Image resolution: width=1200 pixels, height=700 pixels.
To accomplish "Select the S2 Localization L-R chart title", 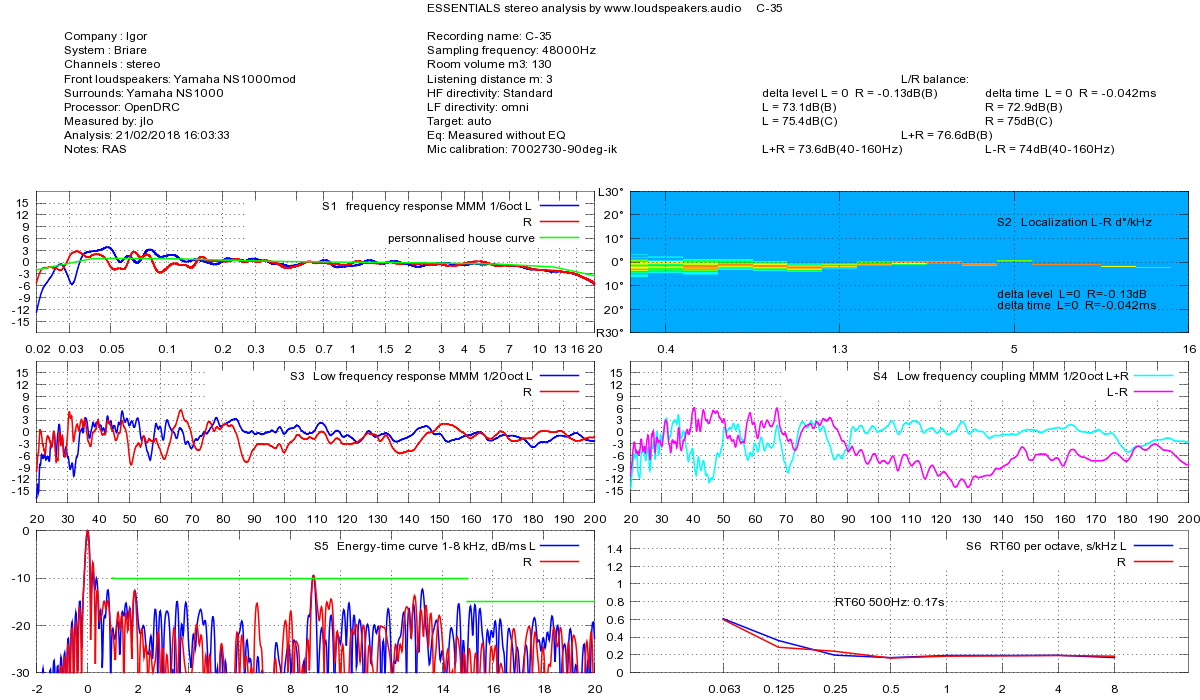I will pyautogui.click(x=1074, y=222).
